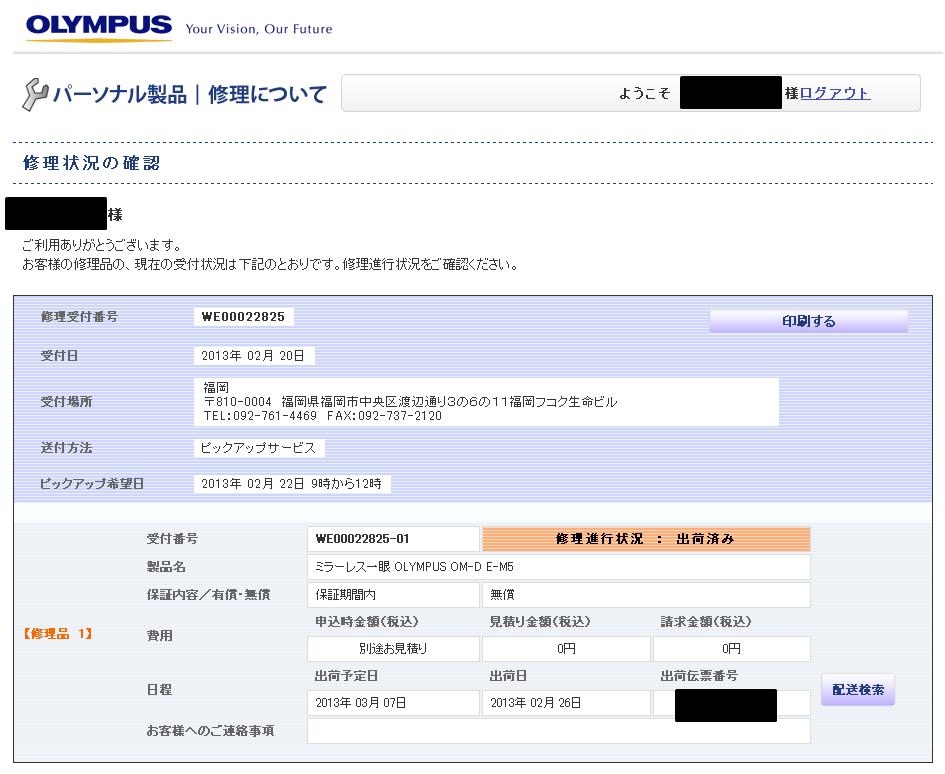Click scheduled ship date 2013年 03月 07日
The width and height of the screenshot is (945, 774).
point(393,703)
